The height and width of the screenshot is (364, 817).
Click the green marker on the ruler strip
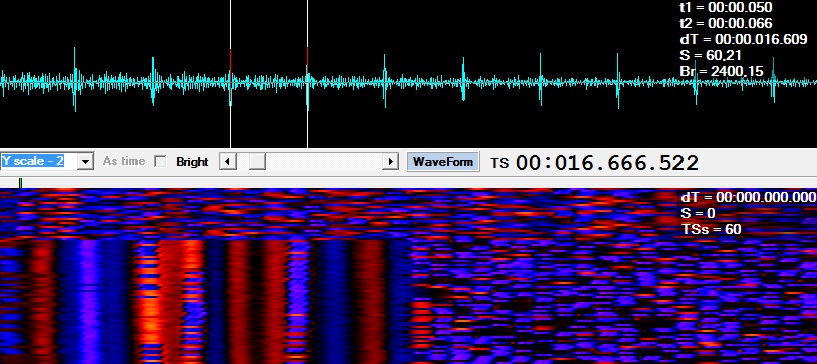click(20, 183)
